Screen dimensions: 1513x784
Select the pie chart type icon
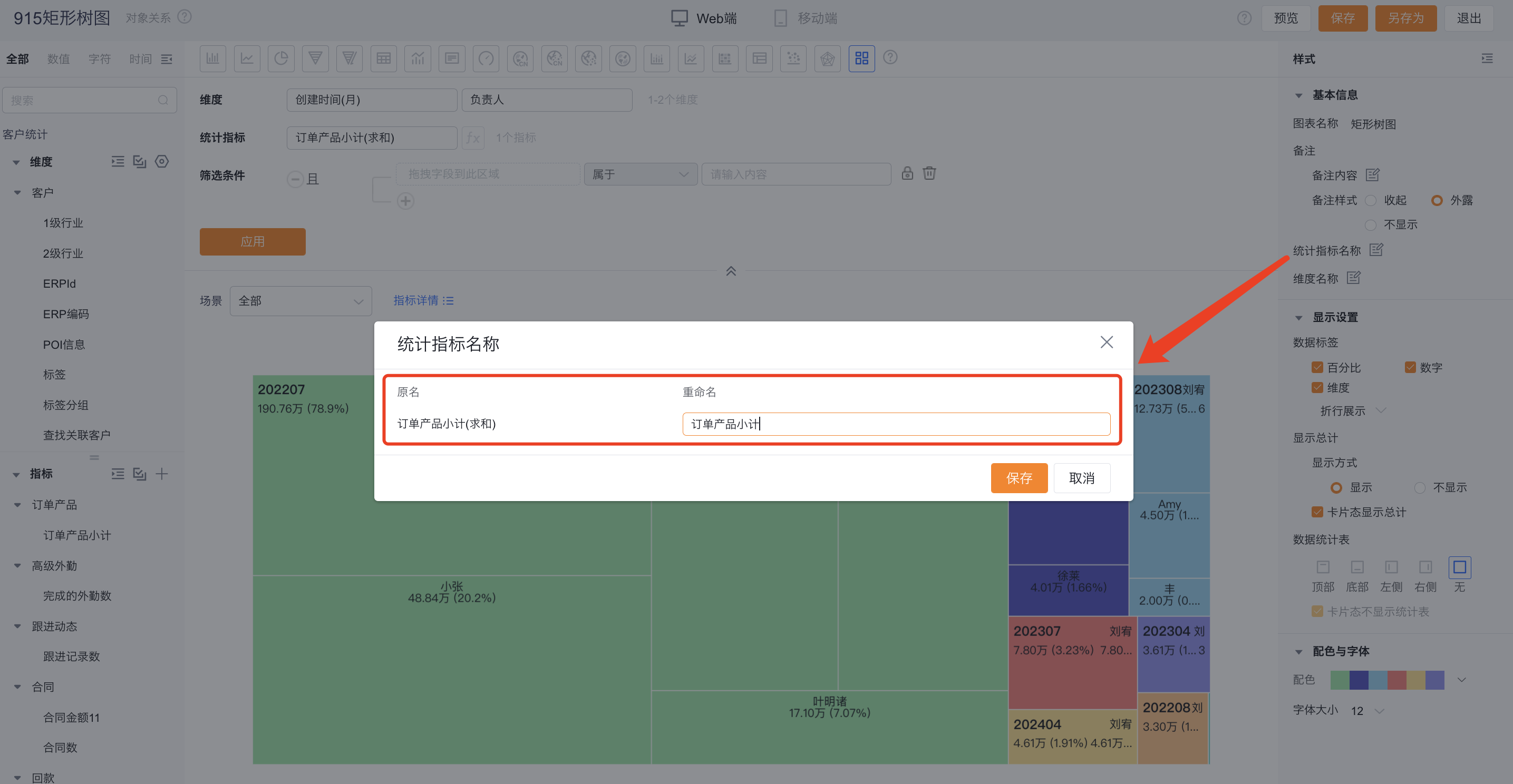pos(281,58)
